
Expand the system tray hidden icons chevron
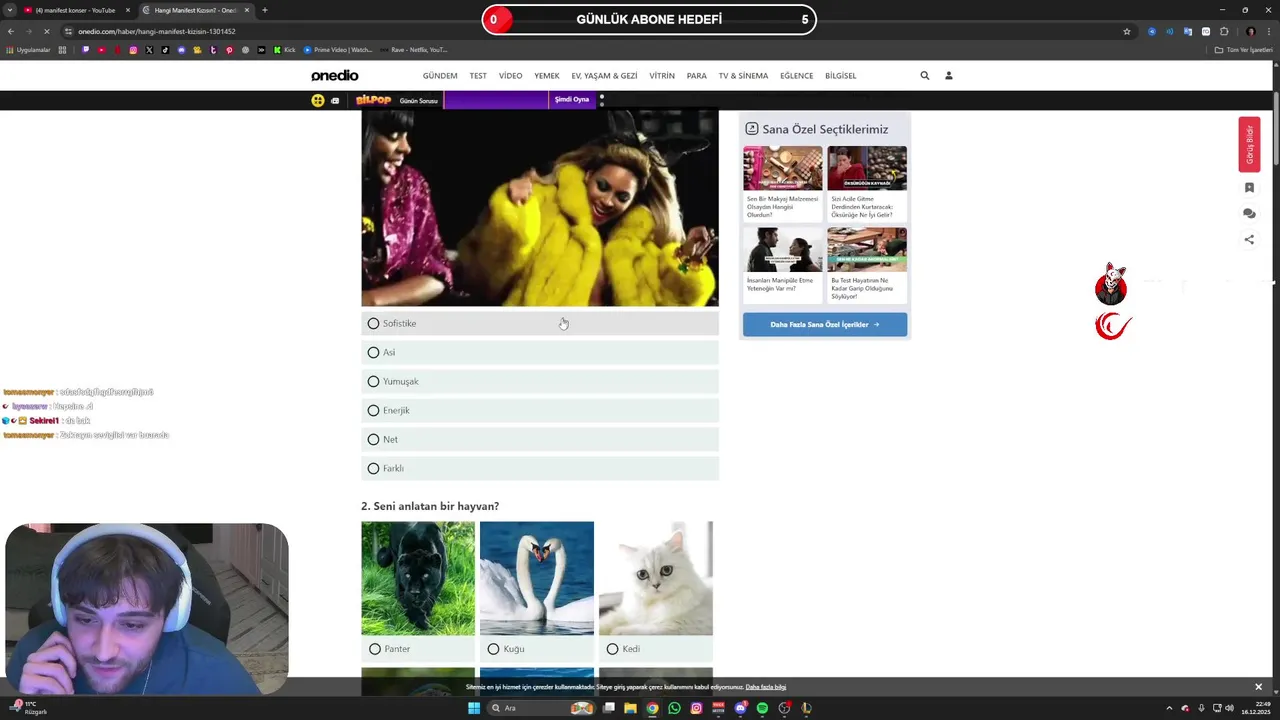(1169, 708)
